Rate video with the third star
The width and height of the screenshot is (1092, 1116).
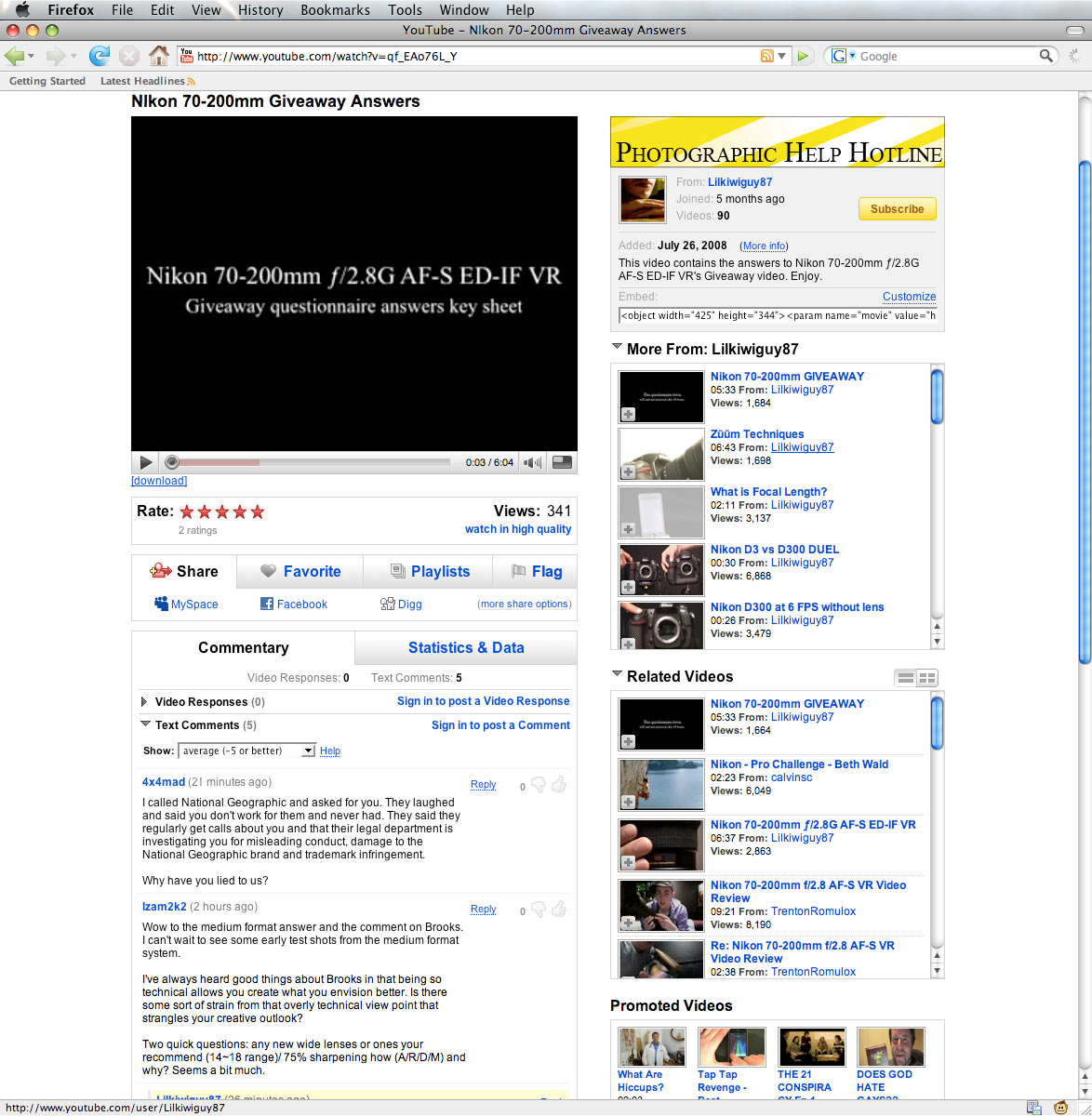[x=222, y=511]
